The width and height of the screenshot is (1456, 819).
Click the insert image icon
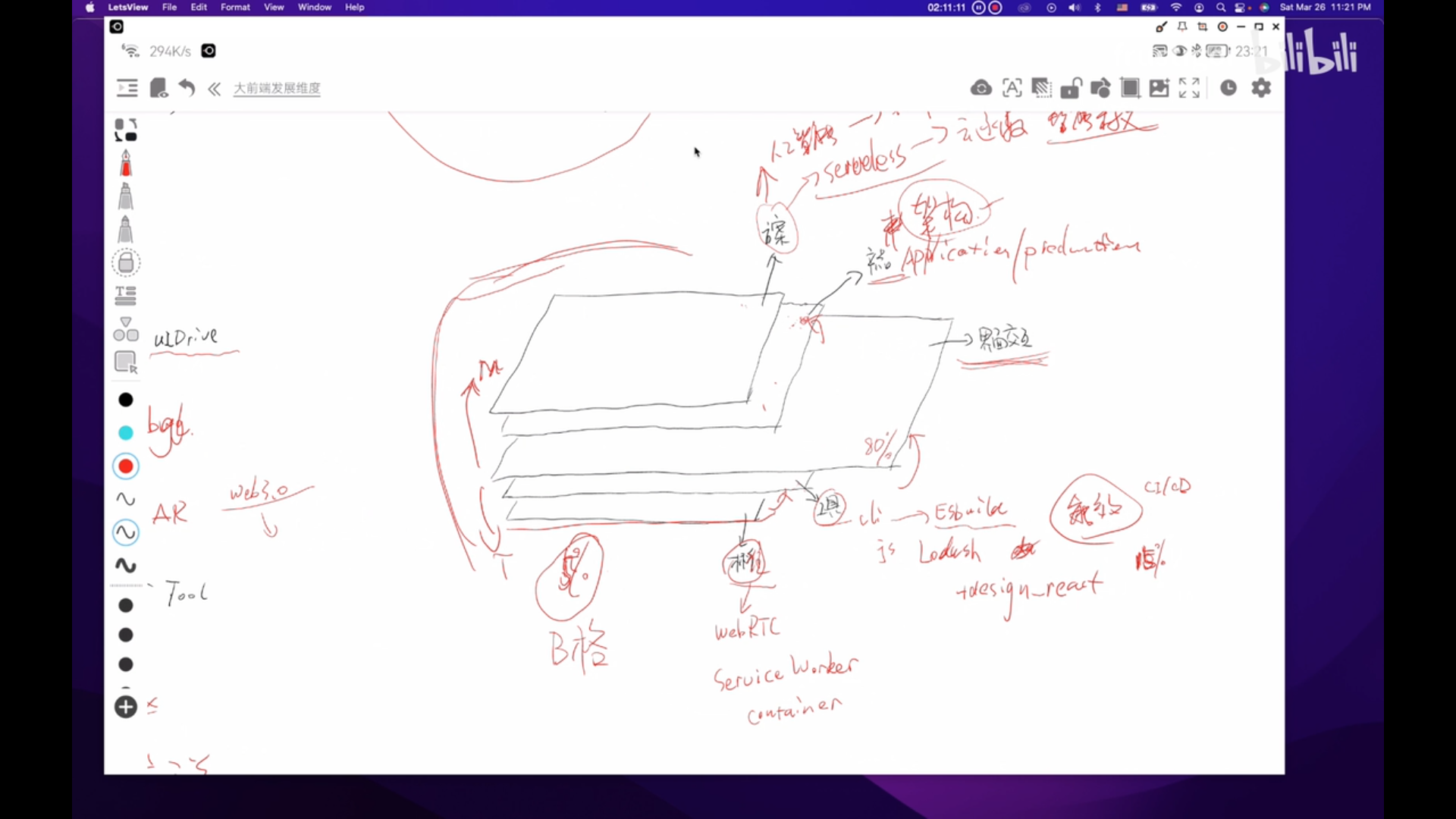[1159, 88]
